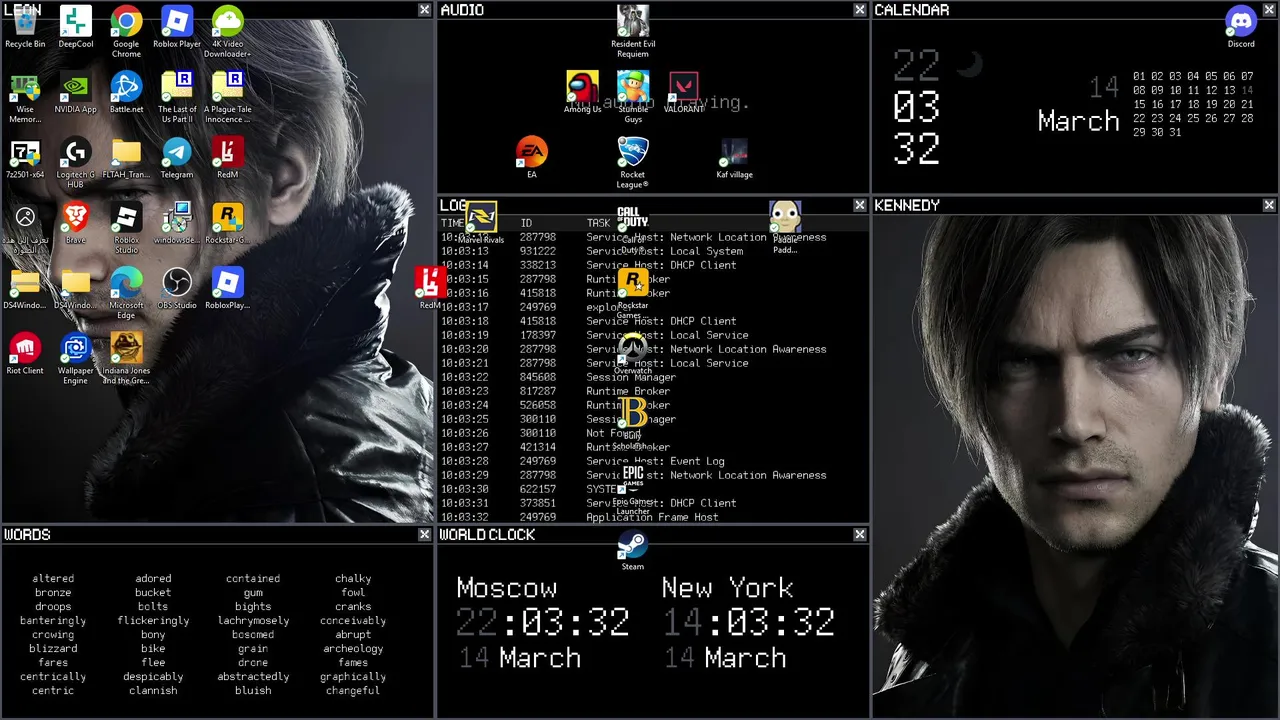
Task: Open Google Chrome from the desktop
Action: (126, 32)
